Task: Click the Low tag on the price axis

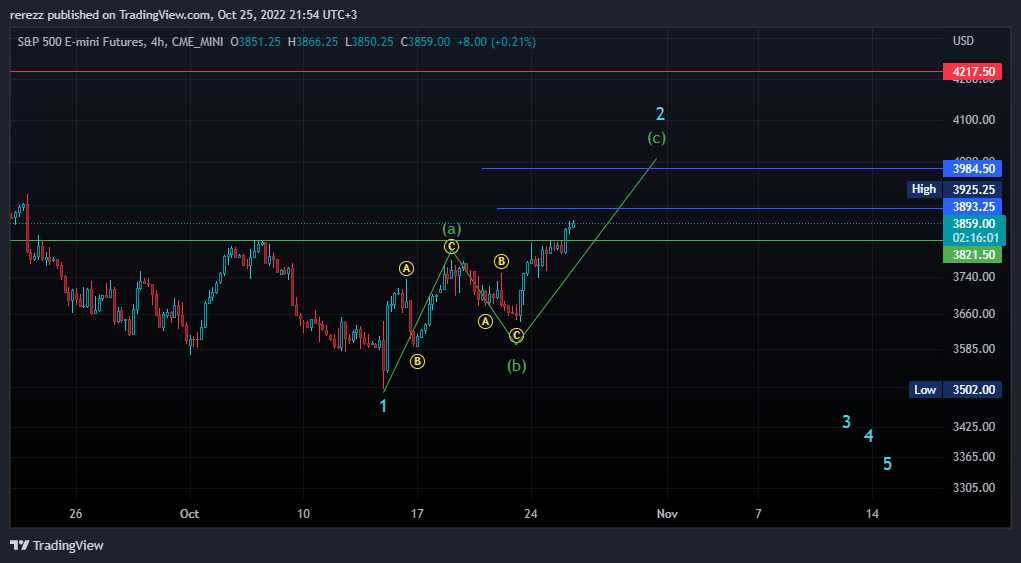Action: coord(925,390)
